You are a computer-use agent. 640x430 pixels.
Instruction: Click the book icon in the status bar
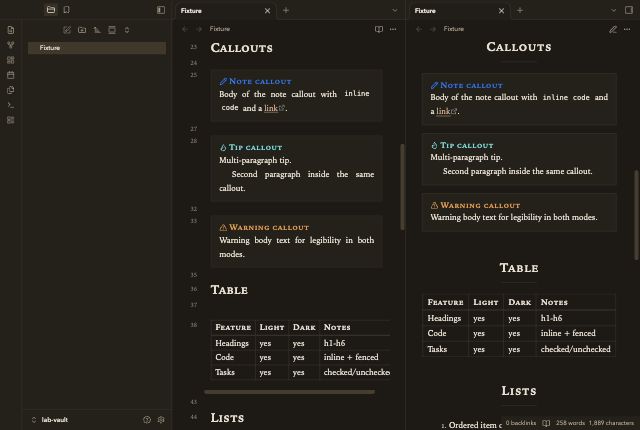pyautogui.click(x=546, y=423)
